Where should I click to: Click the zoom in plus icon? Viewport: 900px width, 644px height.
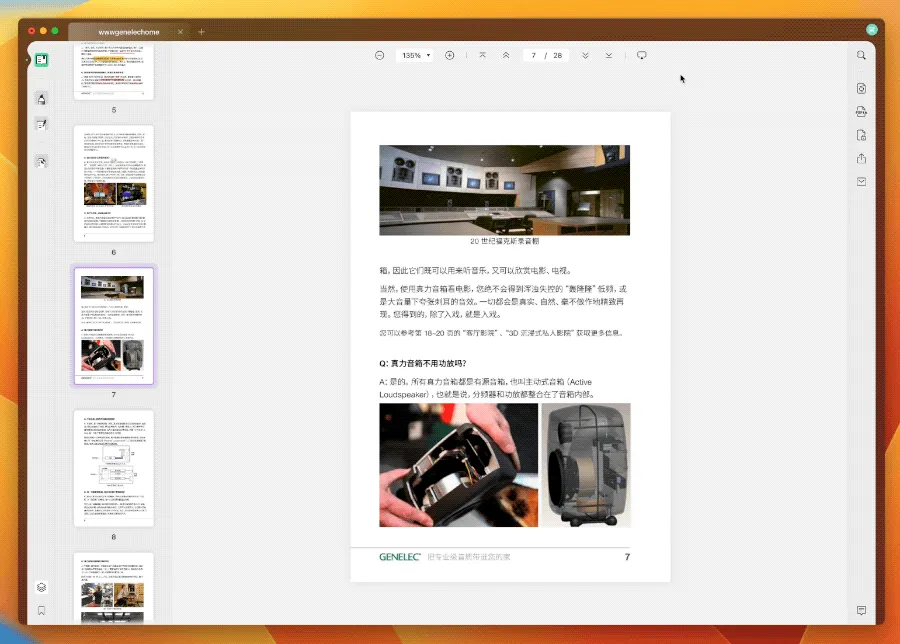pyautogui.click(x=449, y=56)
